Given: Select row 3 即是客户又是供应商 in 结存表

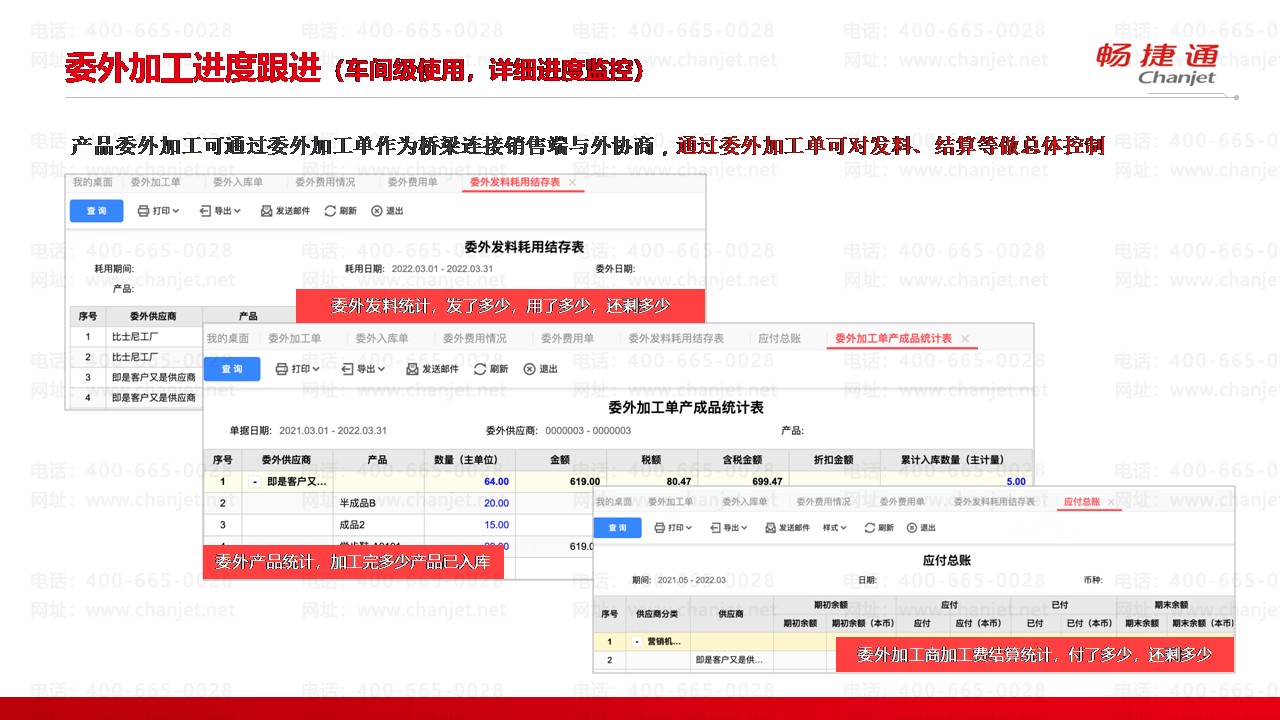Looking at the screenshot, I should click(x=154, y=377).
